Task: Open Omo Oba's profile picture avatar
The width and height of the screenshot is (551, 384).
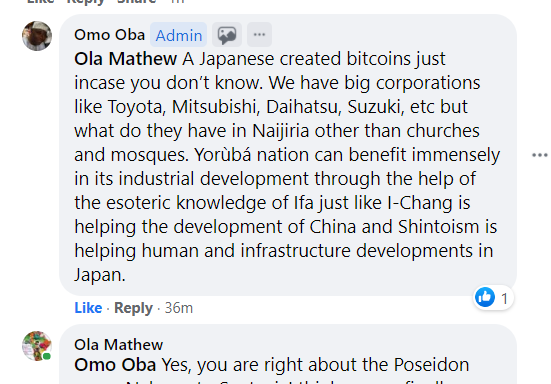Action: 37,36
